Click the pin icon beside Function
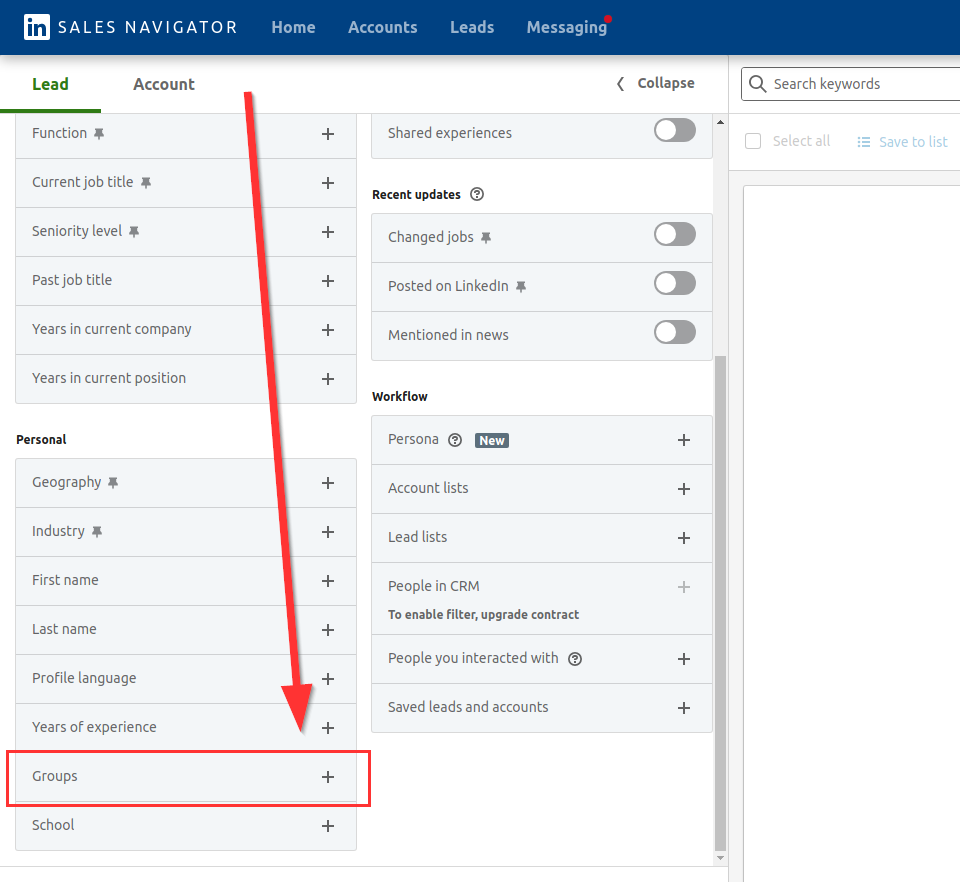 point(98,133)
